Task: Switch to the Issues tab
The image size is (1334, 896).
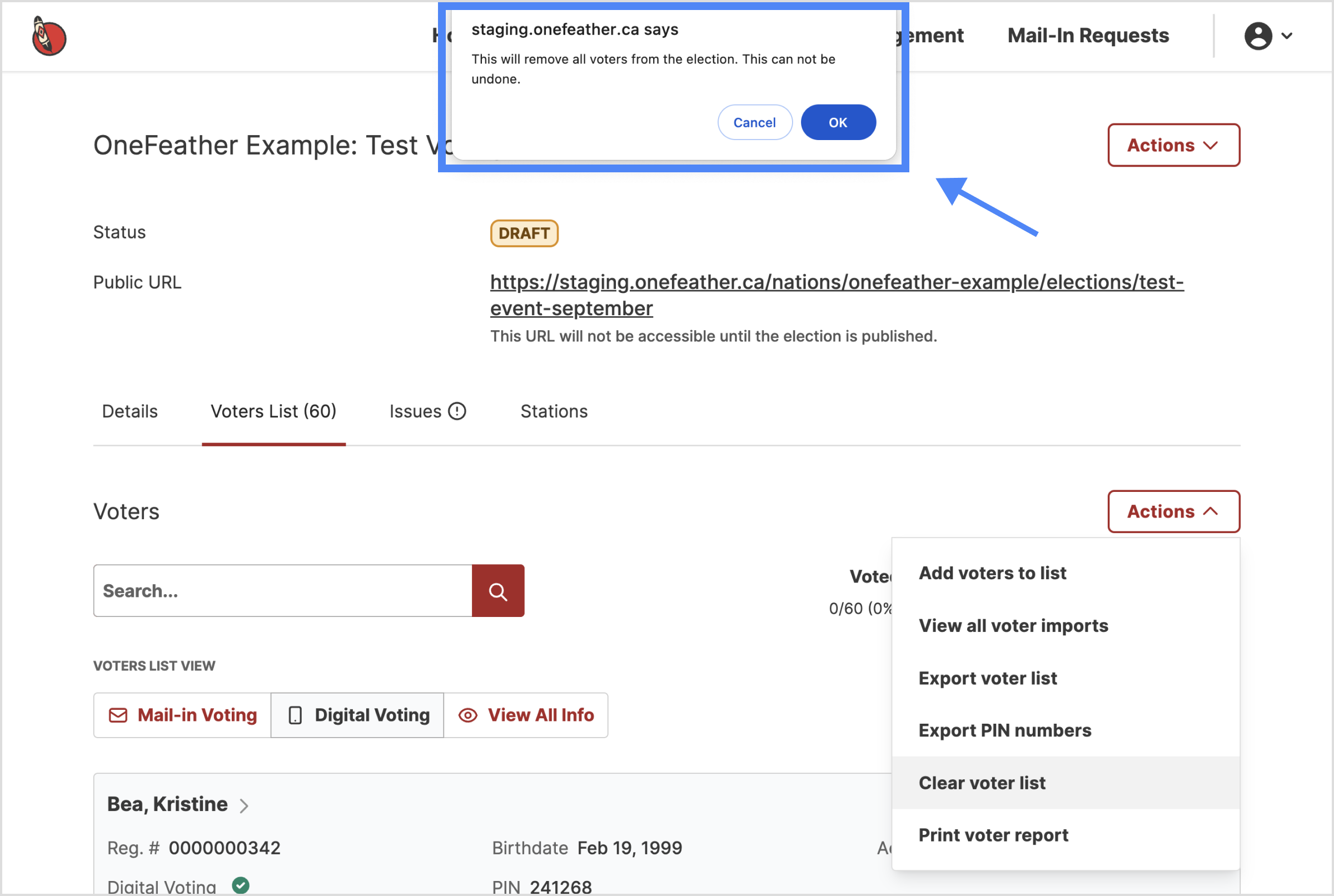Action: (427, 411)
